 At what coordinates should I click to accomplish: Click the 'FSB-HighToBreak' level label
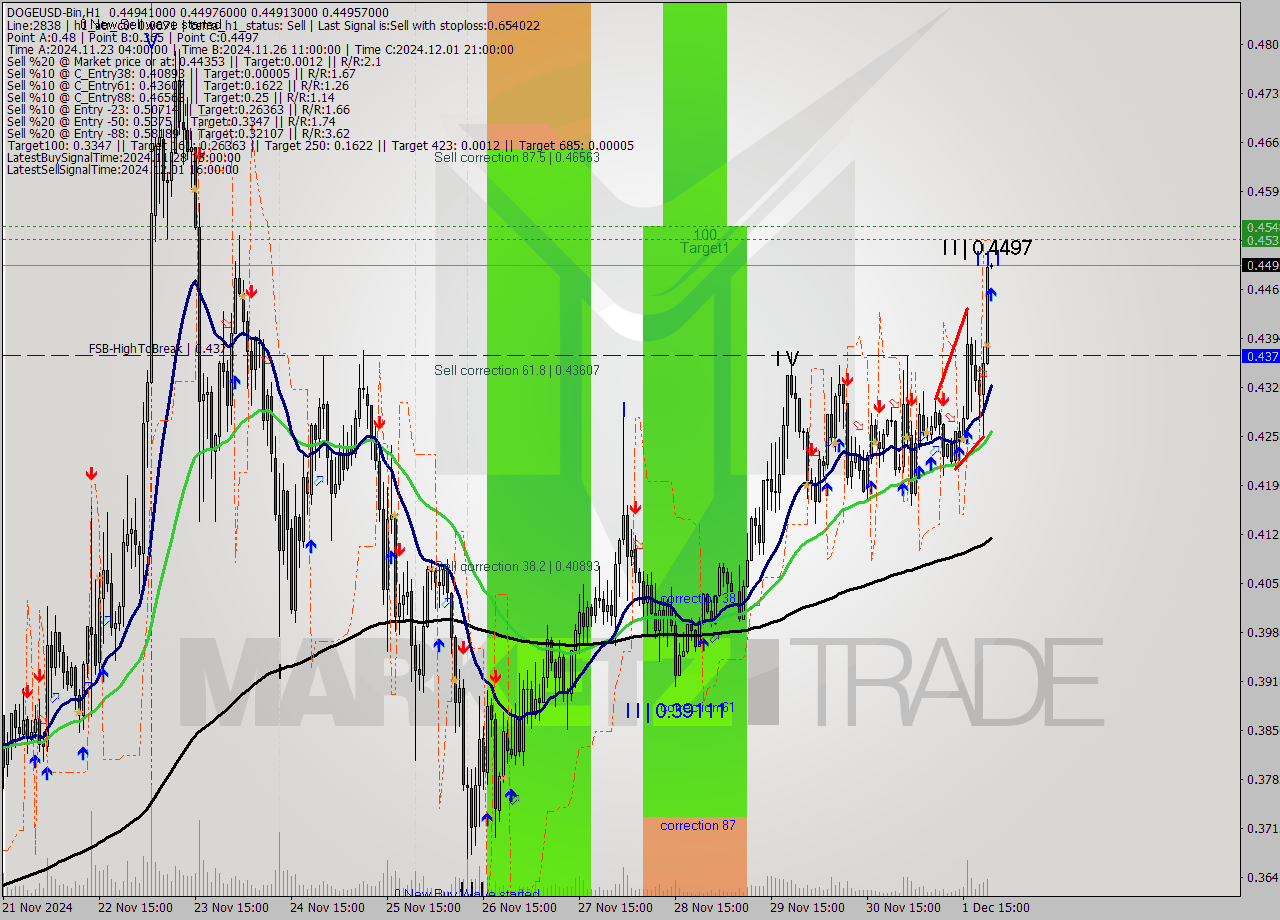(x=157, y=349)
